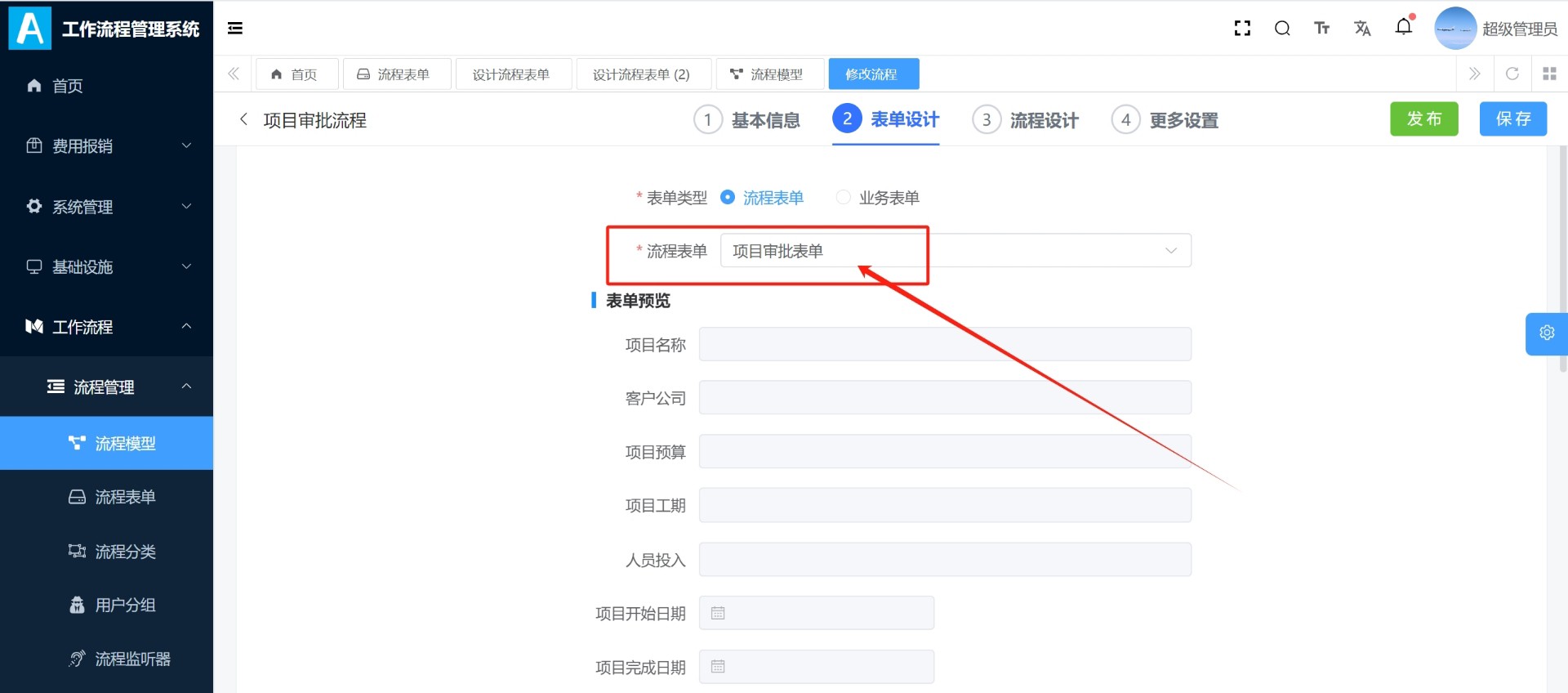The image size is (1568, 693).
Task: Select the 流程表单 radio option
Action: point(761,198)
